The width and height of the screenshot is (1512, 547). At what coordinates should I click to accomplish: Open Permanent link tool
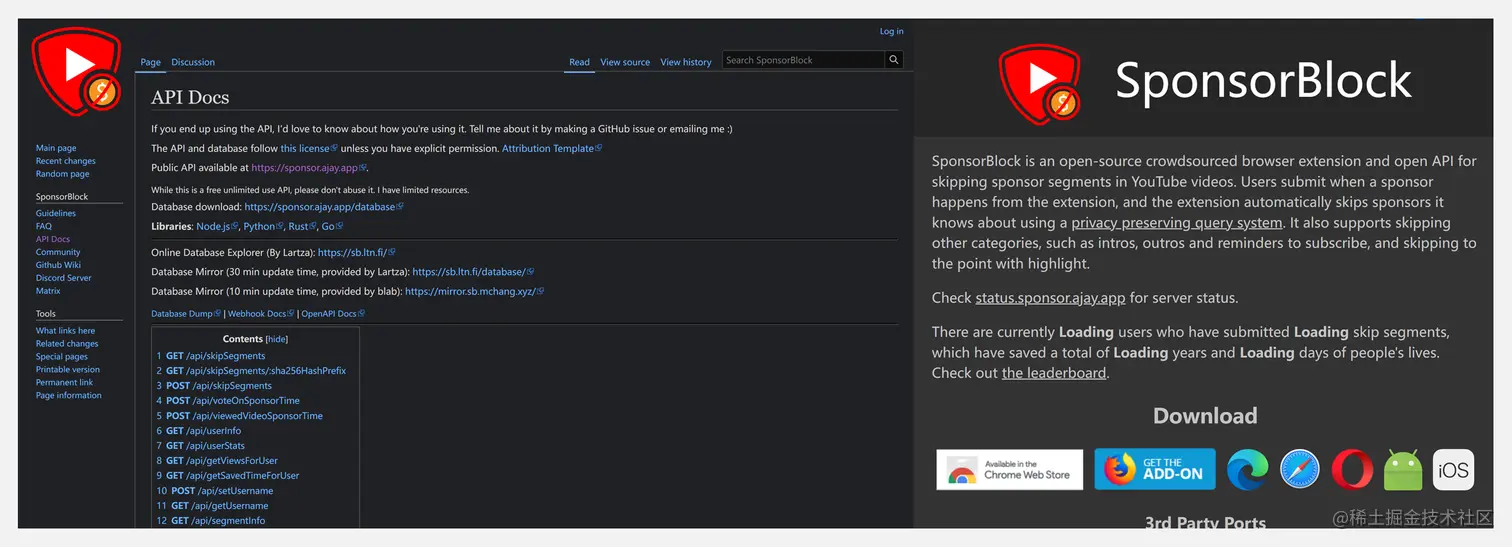[65, 383]
